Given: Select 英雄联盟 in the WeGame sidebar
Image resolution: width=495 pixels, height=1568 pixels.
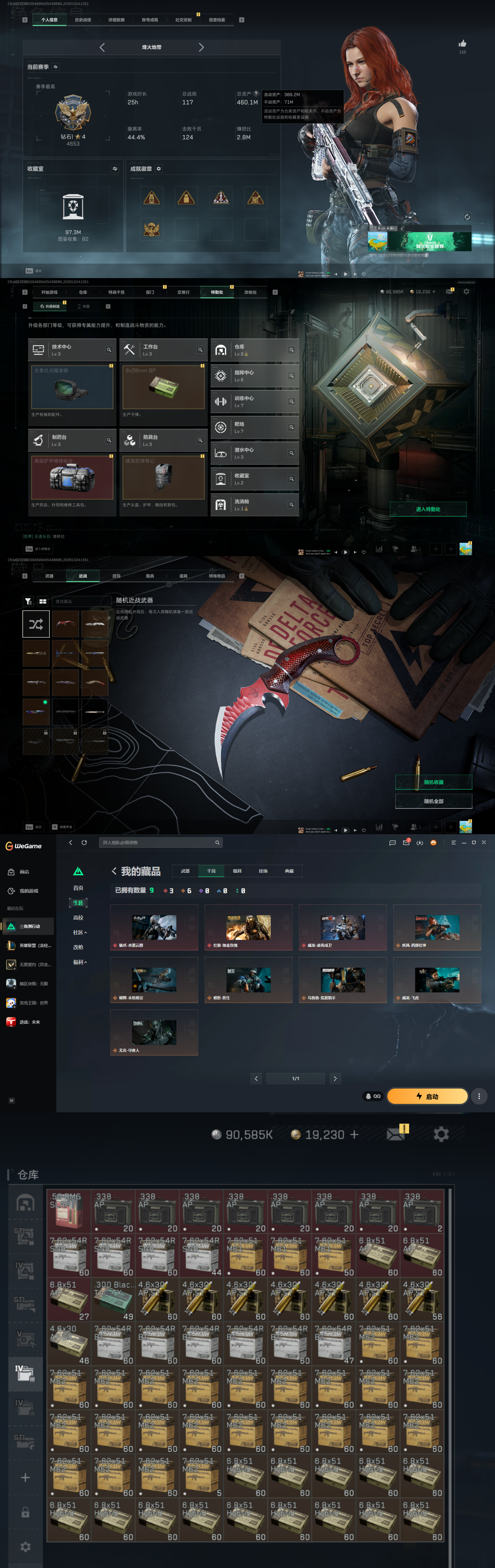Looking at the screenshot, I should (28, 945).
